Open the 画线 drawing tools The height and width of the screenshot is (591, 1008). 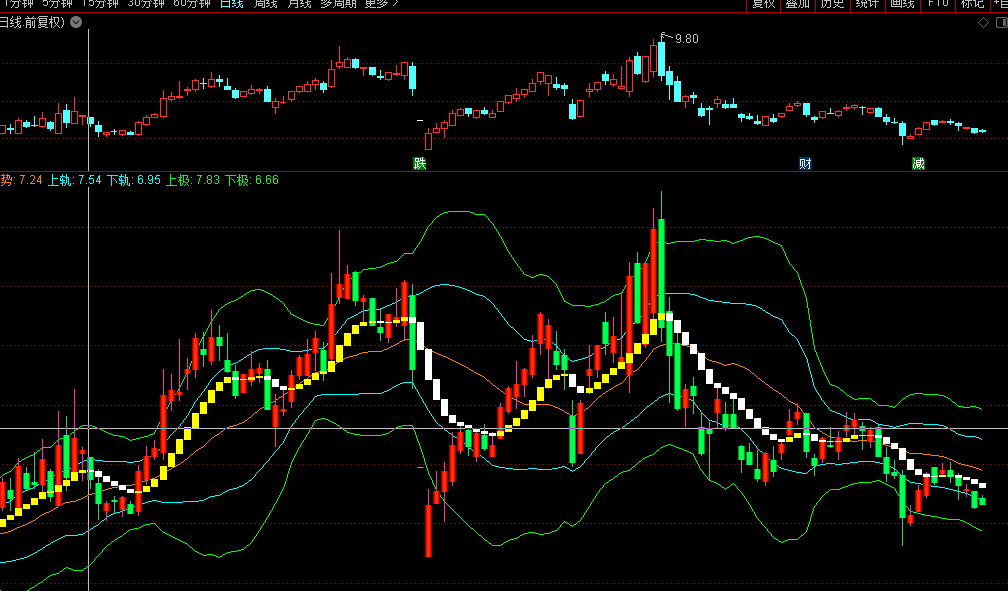coord(902,3)
